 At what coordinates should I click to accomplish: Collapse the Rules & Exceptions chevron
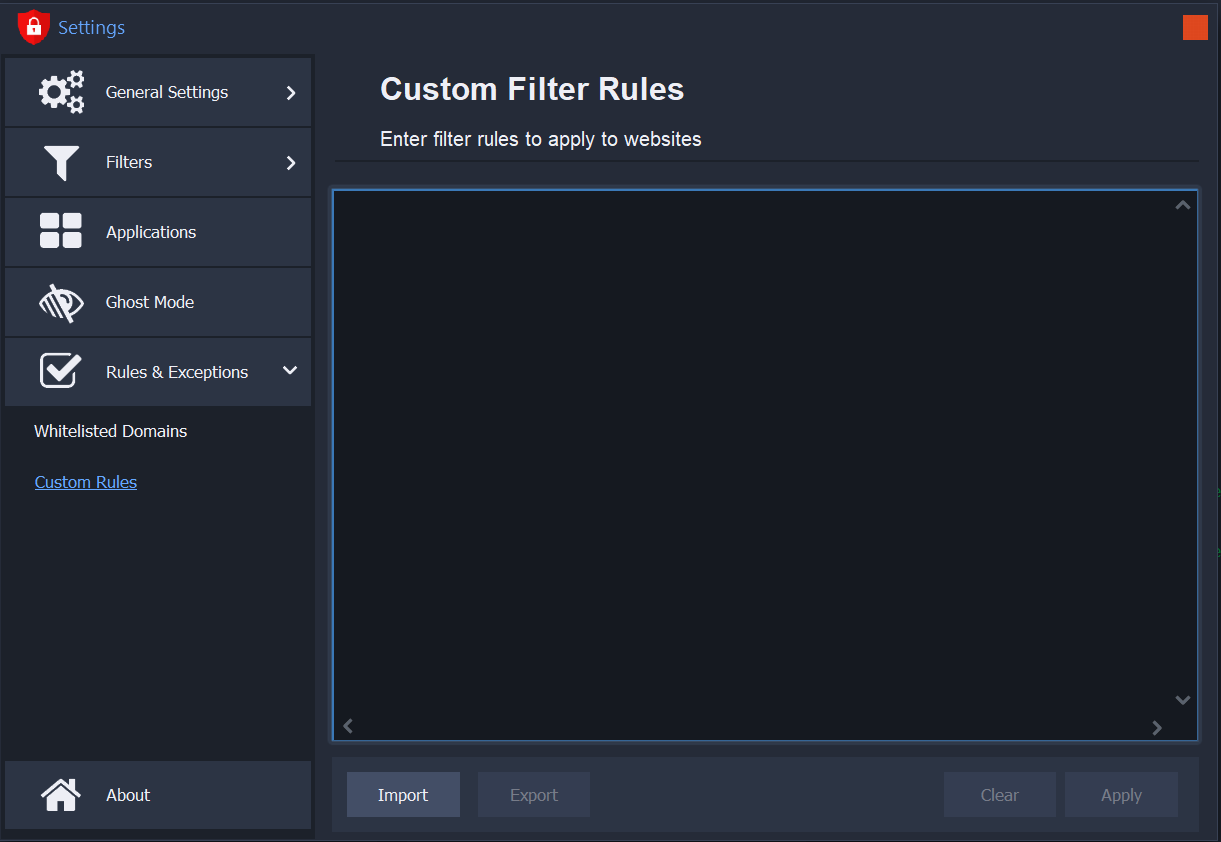(x=290, y=371)
